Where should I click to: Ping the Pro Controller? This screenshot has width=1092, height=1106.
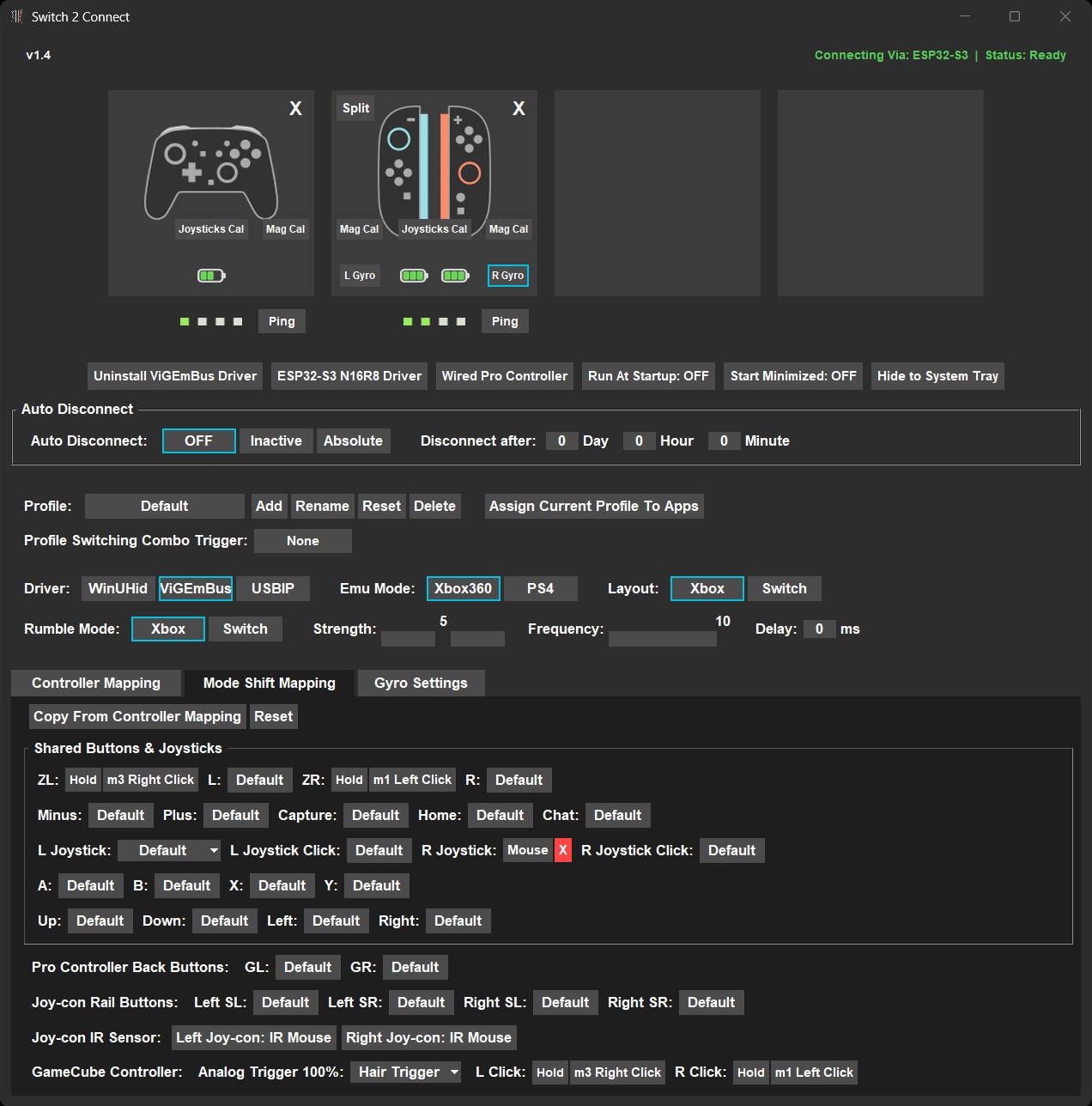tap(282, 321)
